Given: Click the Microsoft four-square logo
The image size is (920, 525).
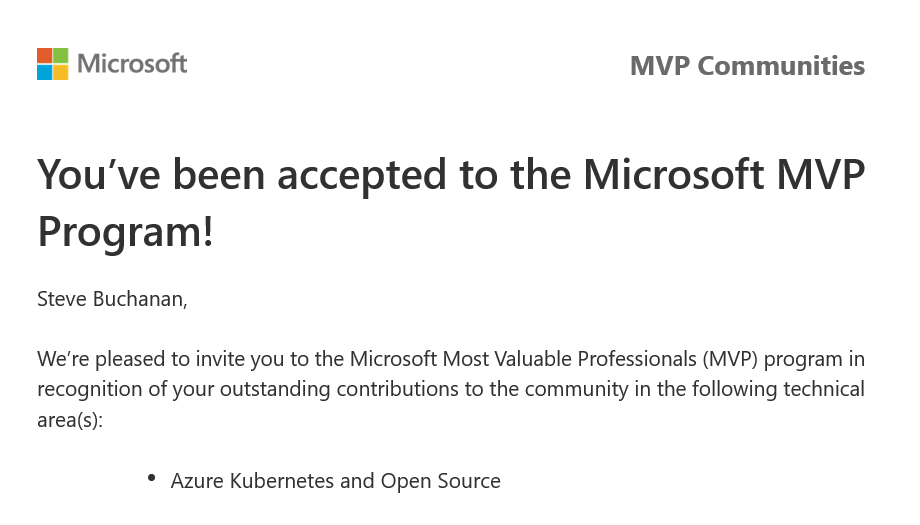Looking at the screenshot, I should (52, 64).
